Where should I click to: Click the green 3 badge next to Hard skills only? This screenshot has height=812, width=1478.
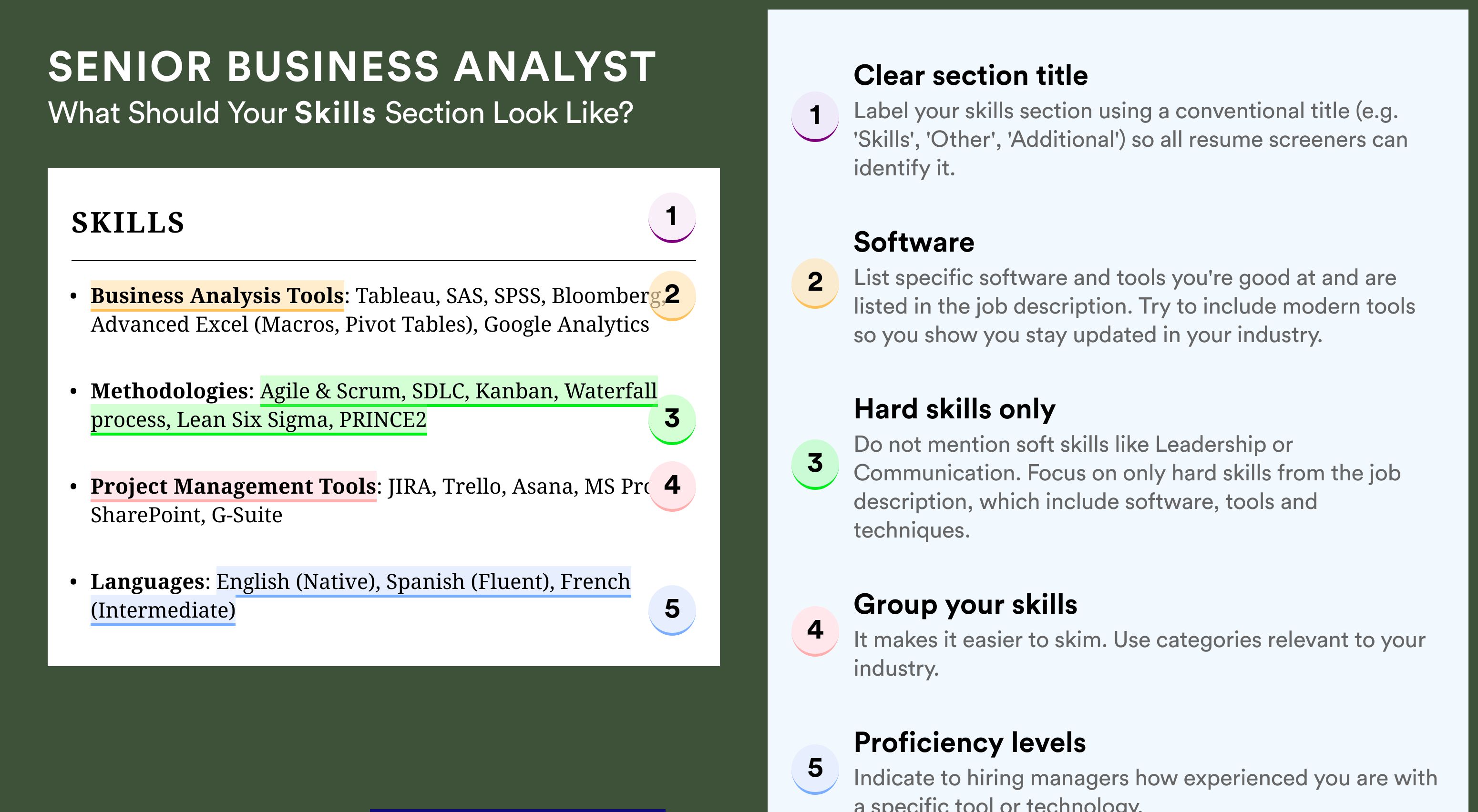[815, 464]
